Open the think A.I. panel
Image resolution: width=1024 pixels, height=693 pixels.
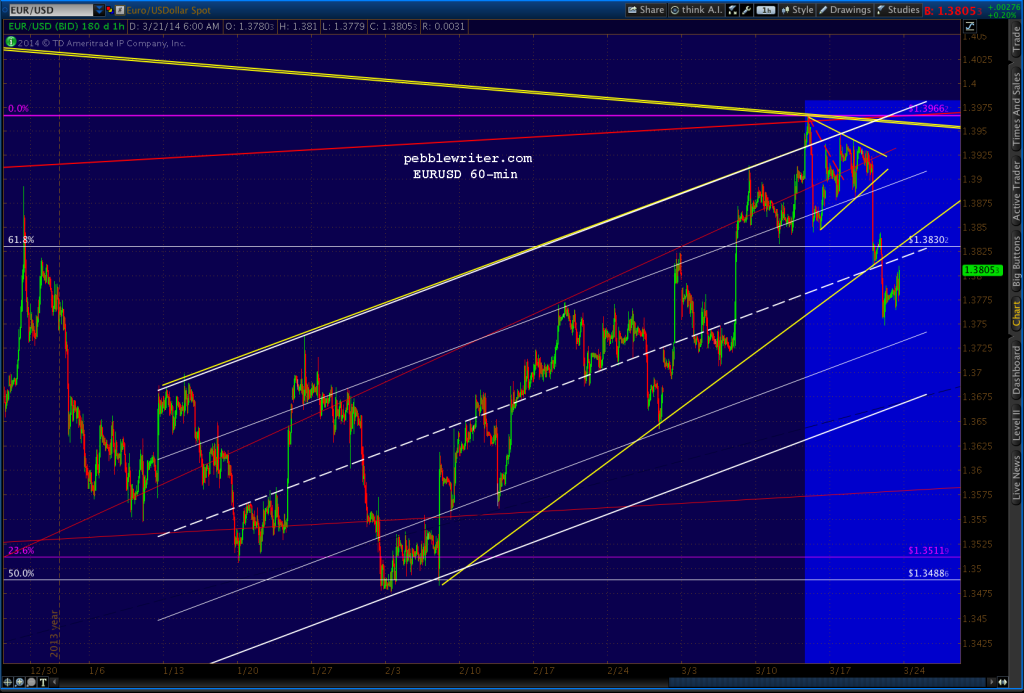coord(697,9)
